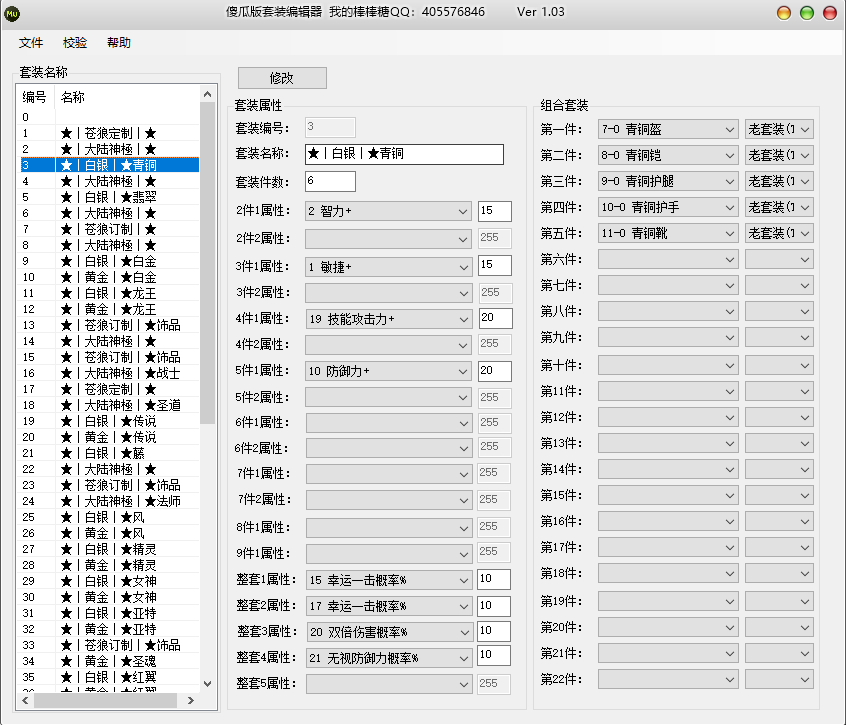846x725 pixels.
Task: Click the 套装件数 input field
Action: pyautogui.click(x=330, y=181)
